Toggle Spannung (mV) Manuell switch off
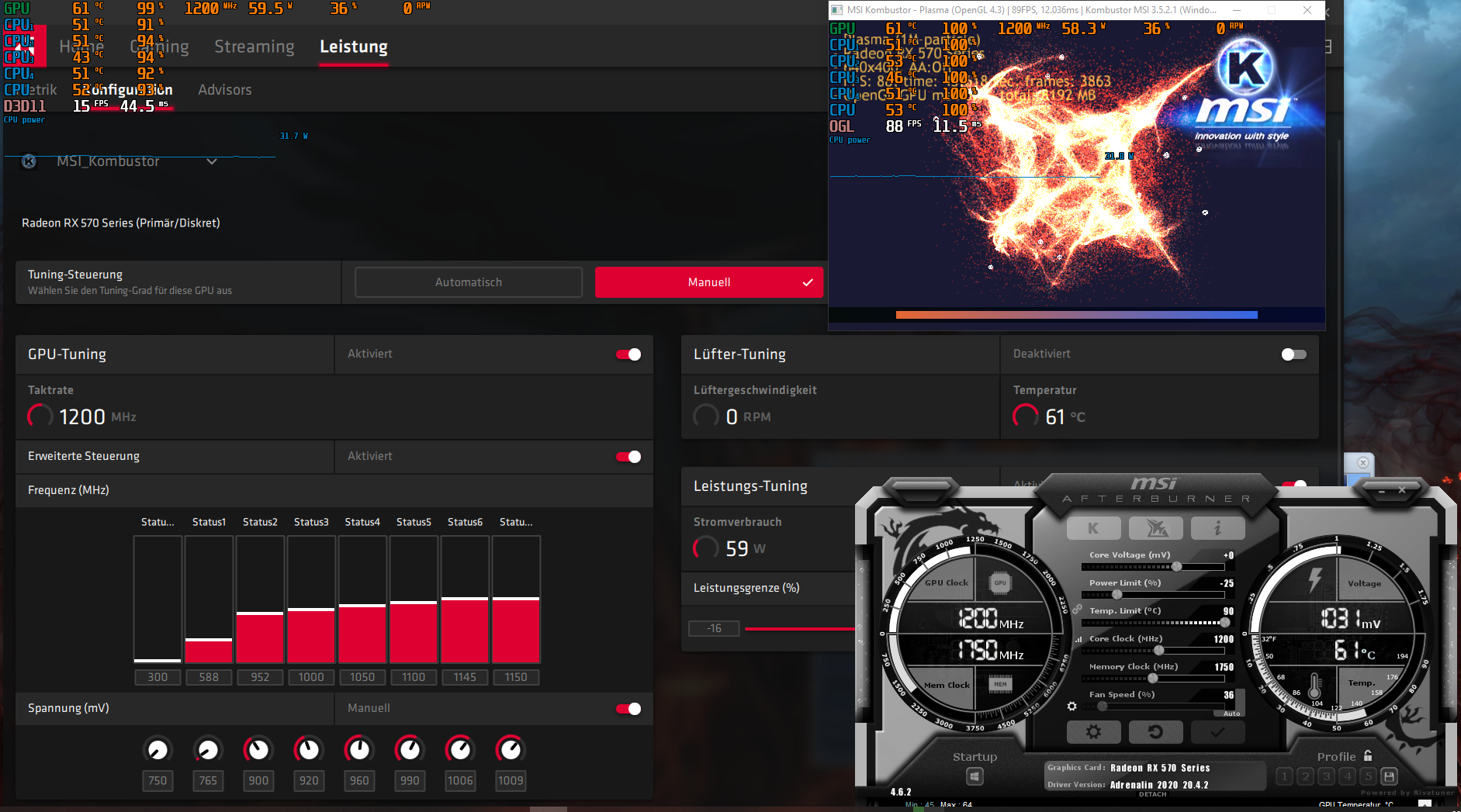 click(628, 709)
